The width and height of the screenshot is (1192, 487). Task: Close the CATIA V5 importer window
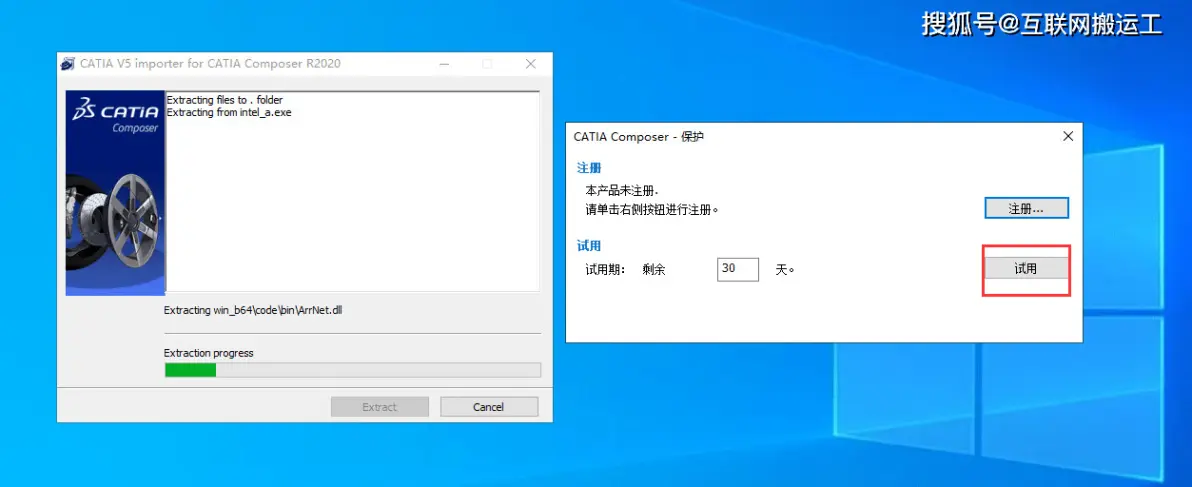pos(531,64)
